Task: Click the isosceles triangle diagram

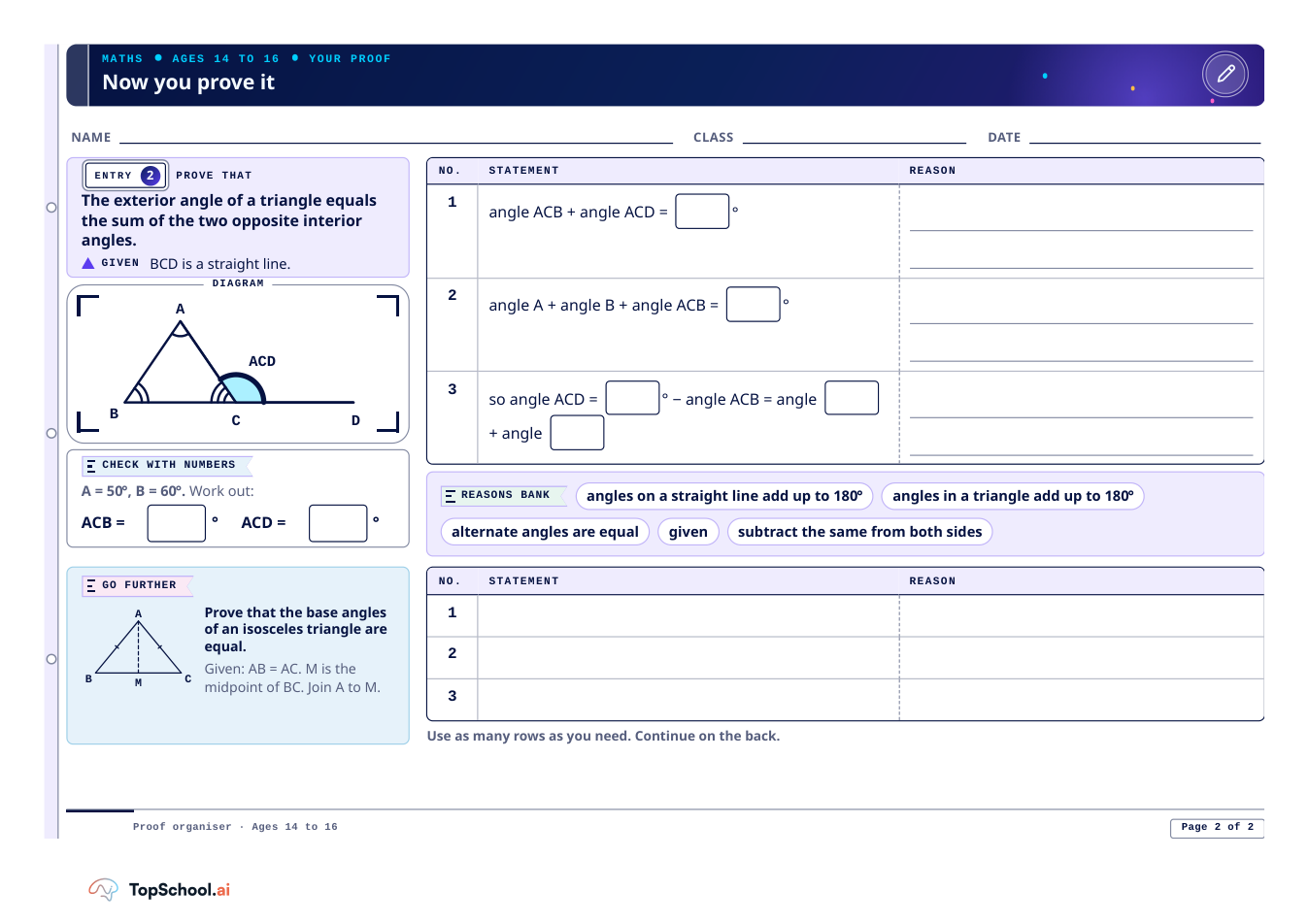Action: click(x=139, y=648)
